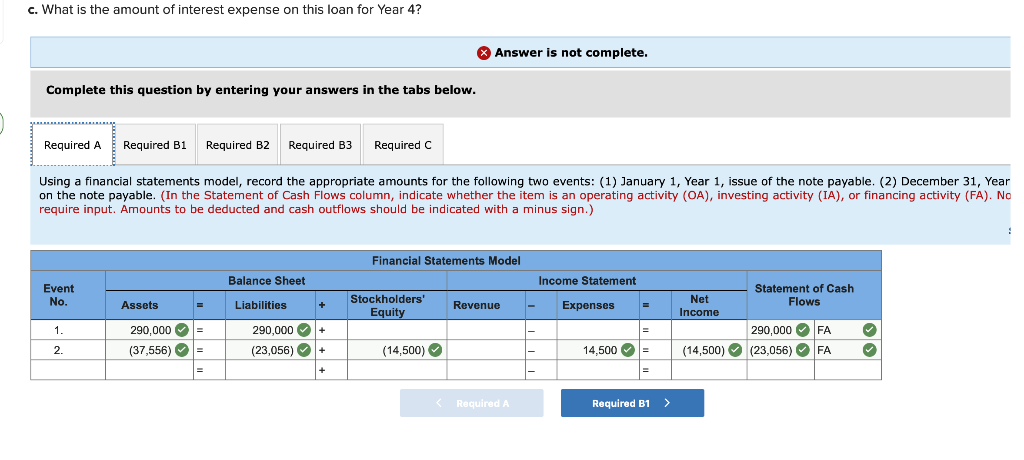Click the empty third-row Event No. cell
This screenshot has height=460, width=1024.
click(68, 370)
